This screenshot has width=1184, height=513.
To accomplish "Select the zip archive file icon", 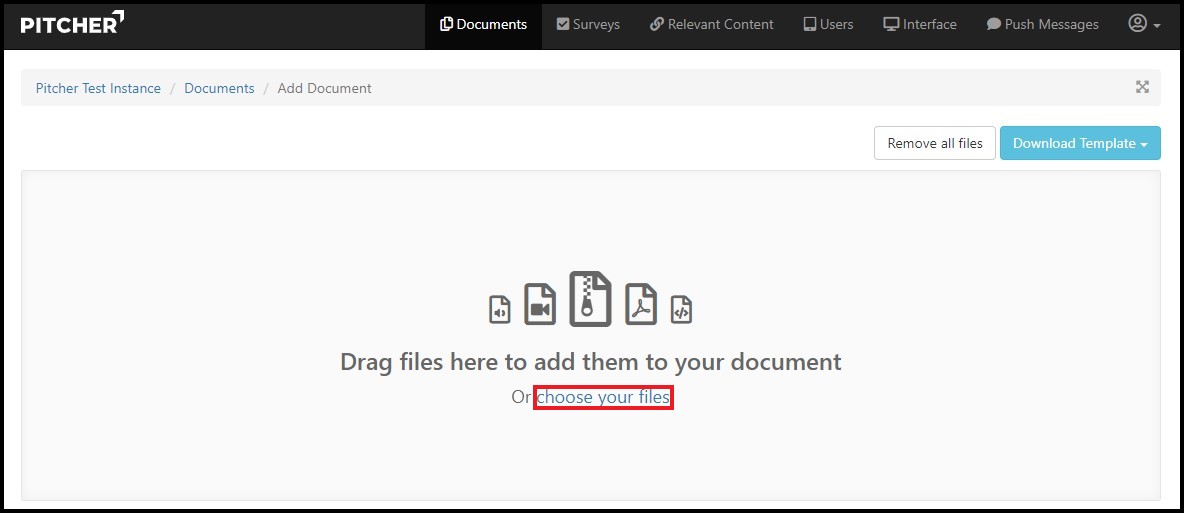I will pyautogui.click(x=590, y=299).
